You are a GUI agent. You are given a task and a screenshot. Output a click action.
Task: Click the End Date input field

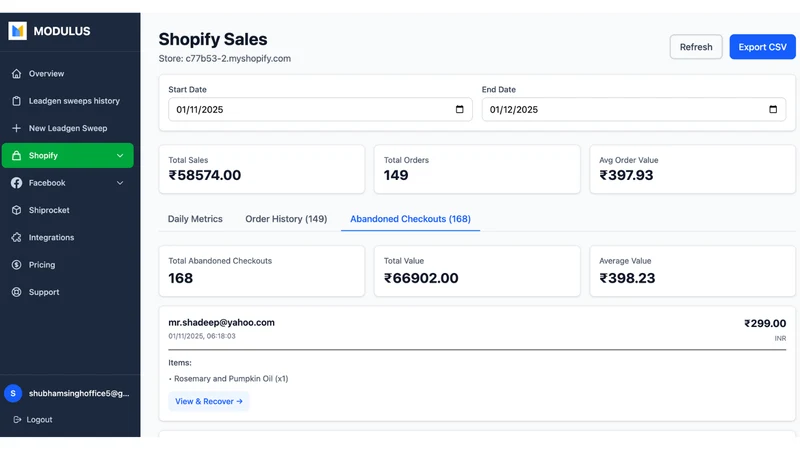pyautogui.click(x=634, y=109)
